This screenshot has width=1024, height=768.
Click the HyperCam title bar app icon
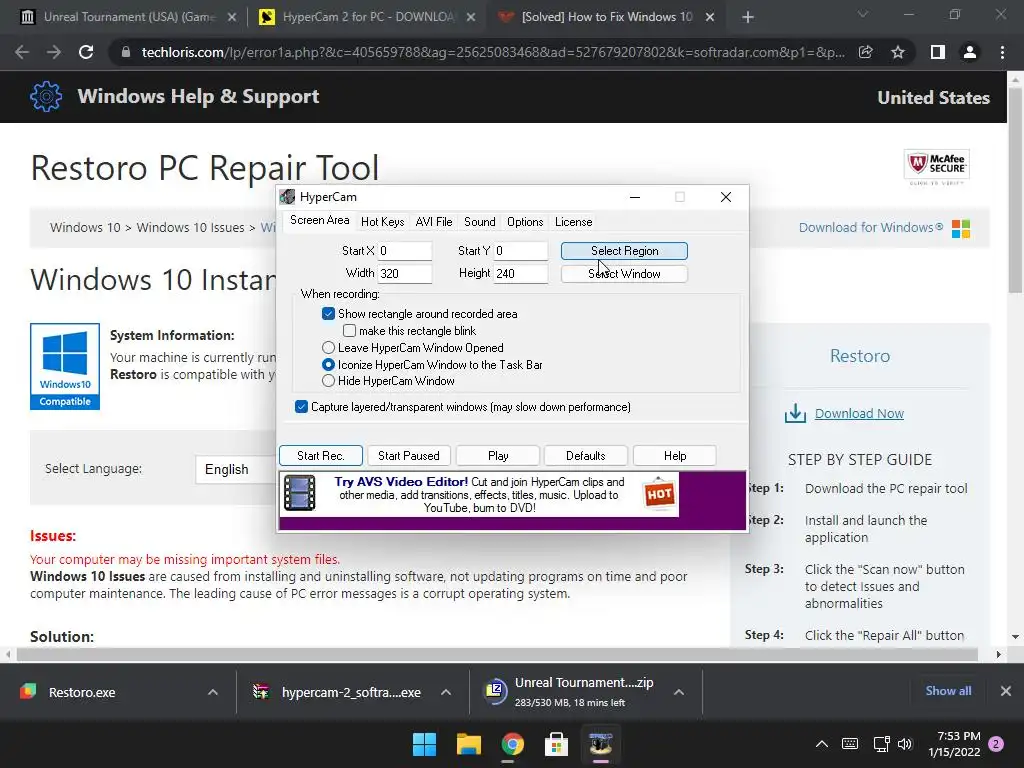pos(287,197)
